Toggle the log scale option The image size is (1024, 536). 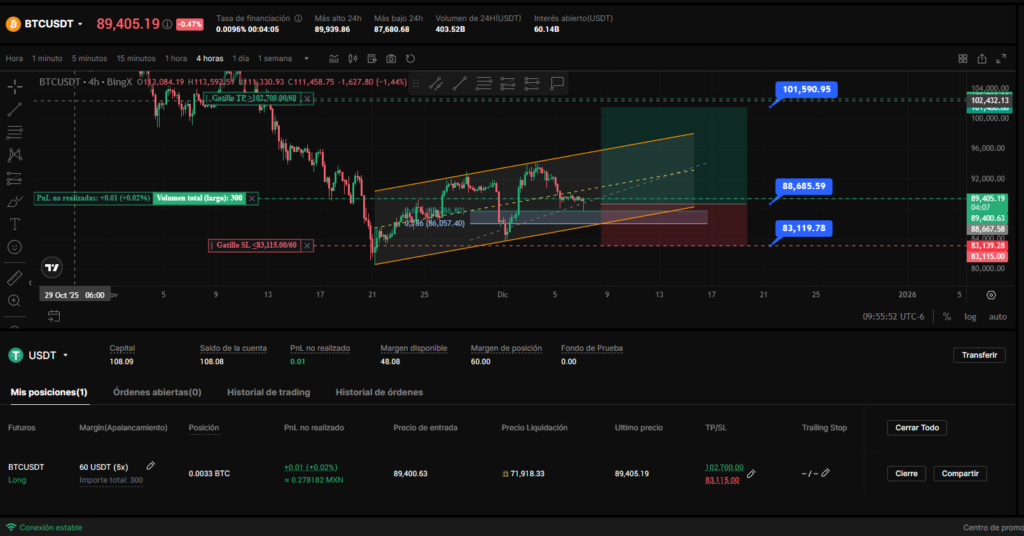click(970, 317)
